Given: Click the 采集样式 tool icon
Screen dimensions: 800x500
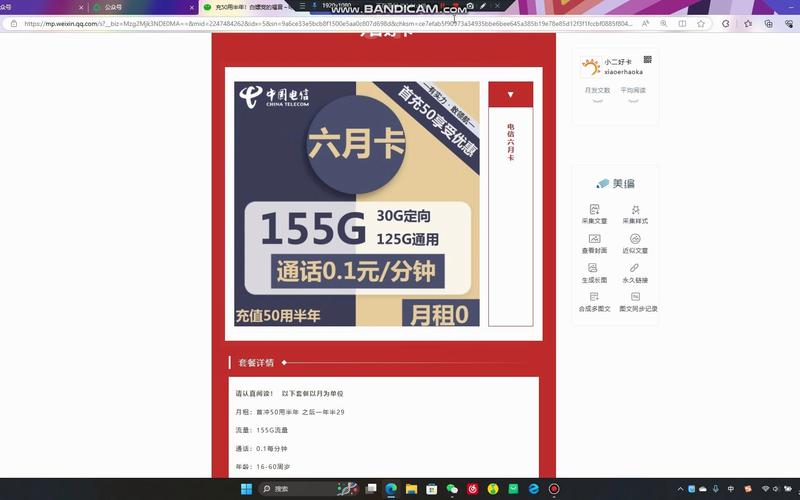Looking at the screenshot, I should click(635, 210).
